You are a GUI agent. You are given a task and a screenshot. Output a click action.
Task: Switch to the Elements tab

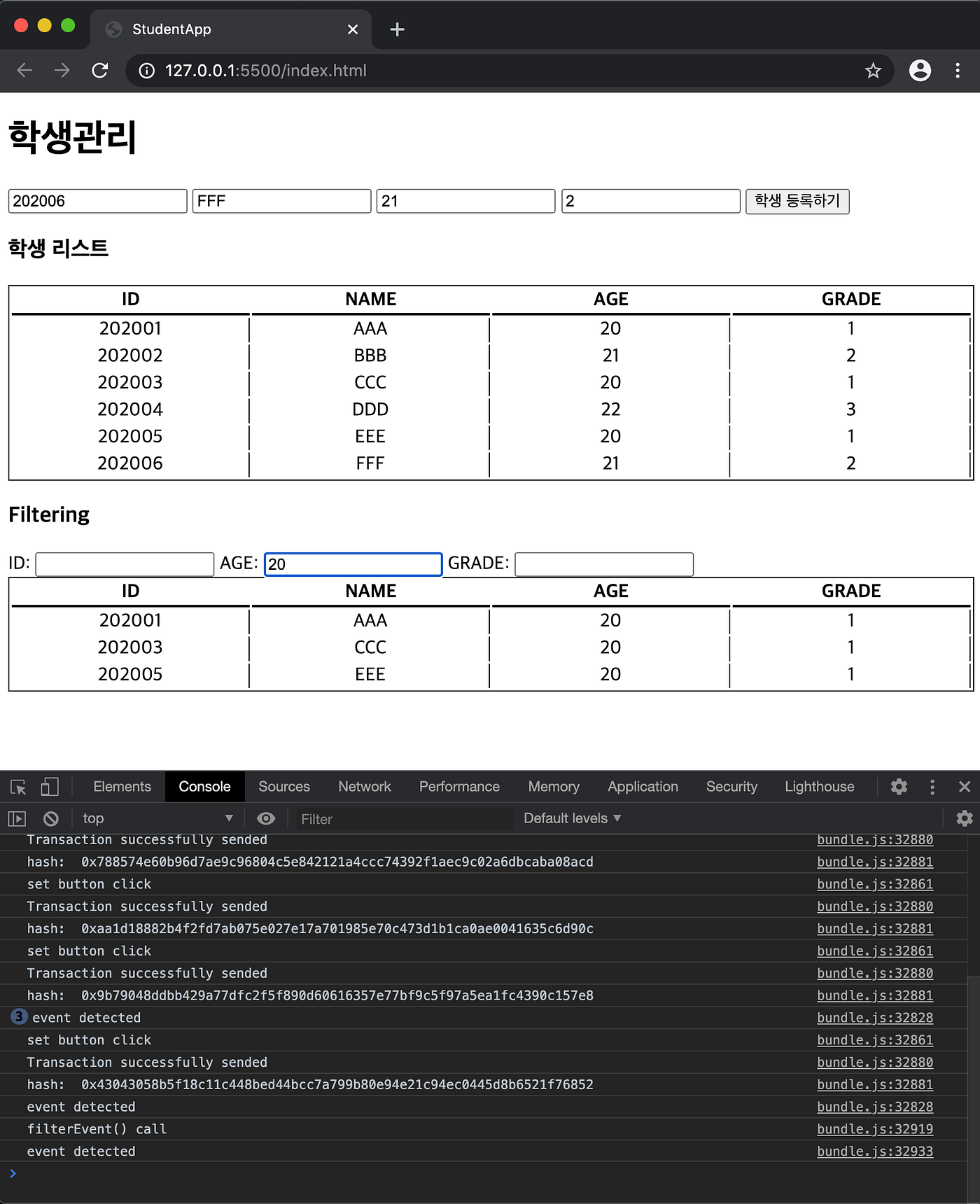tap(122, 787)
